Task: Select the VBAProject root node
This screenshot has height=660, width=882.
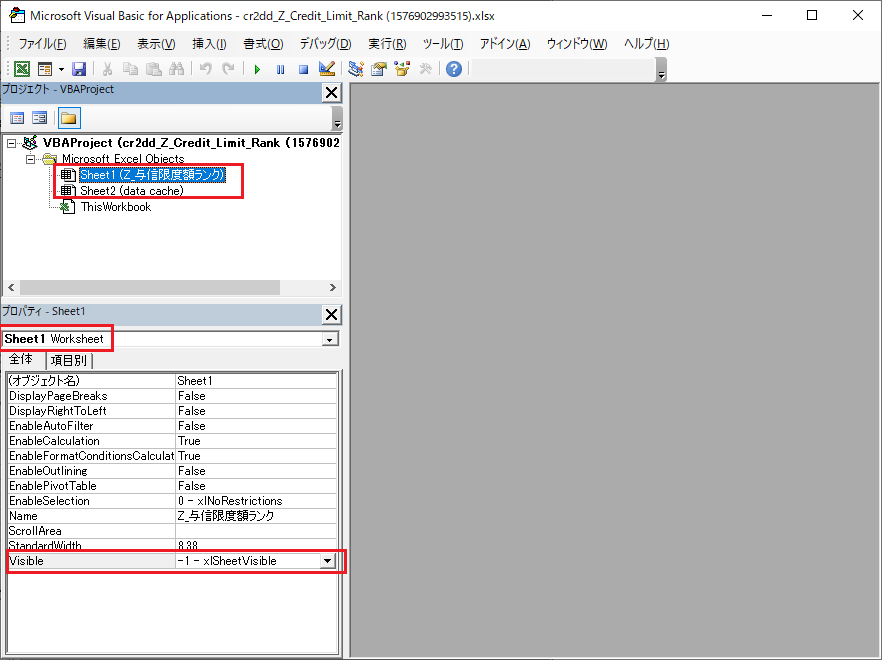Action: click(191, 143)
